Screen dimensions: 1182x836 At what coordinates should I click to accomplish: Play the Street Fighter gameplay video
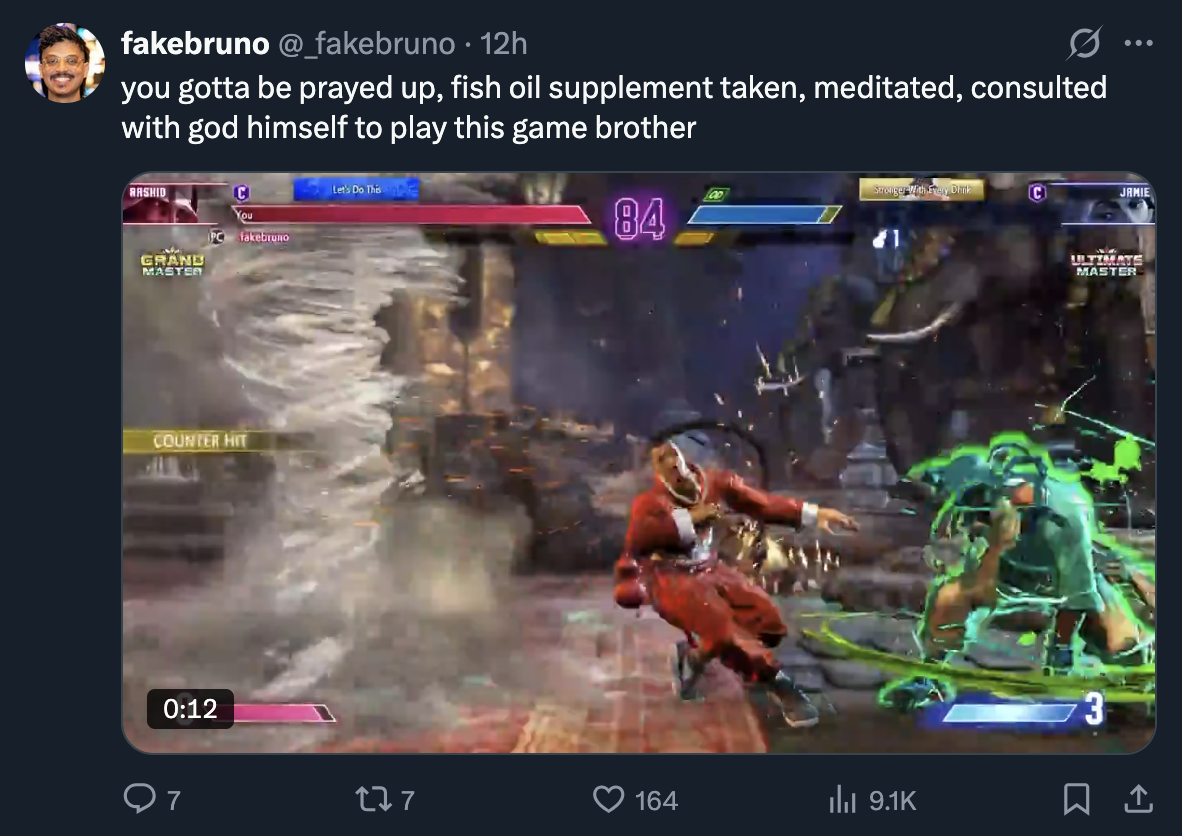click(x=638, y=463)
